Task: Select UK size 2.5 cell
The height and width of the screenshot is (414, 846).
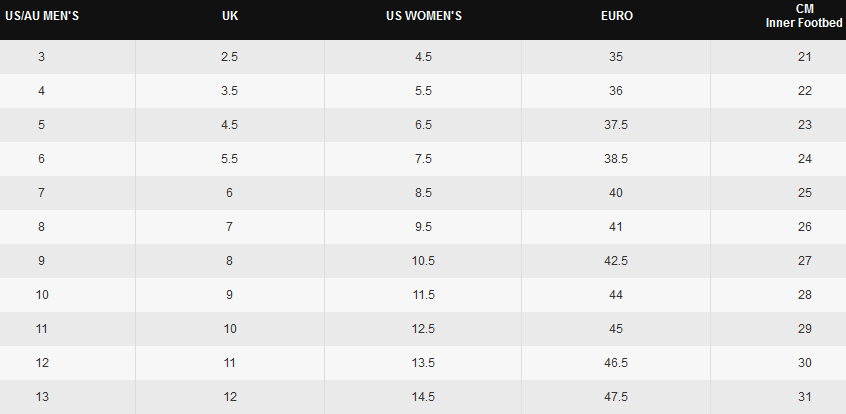Action: (229, 57)
